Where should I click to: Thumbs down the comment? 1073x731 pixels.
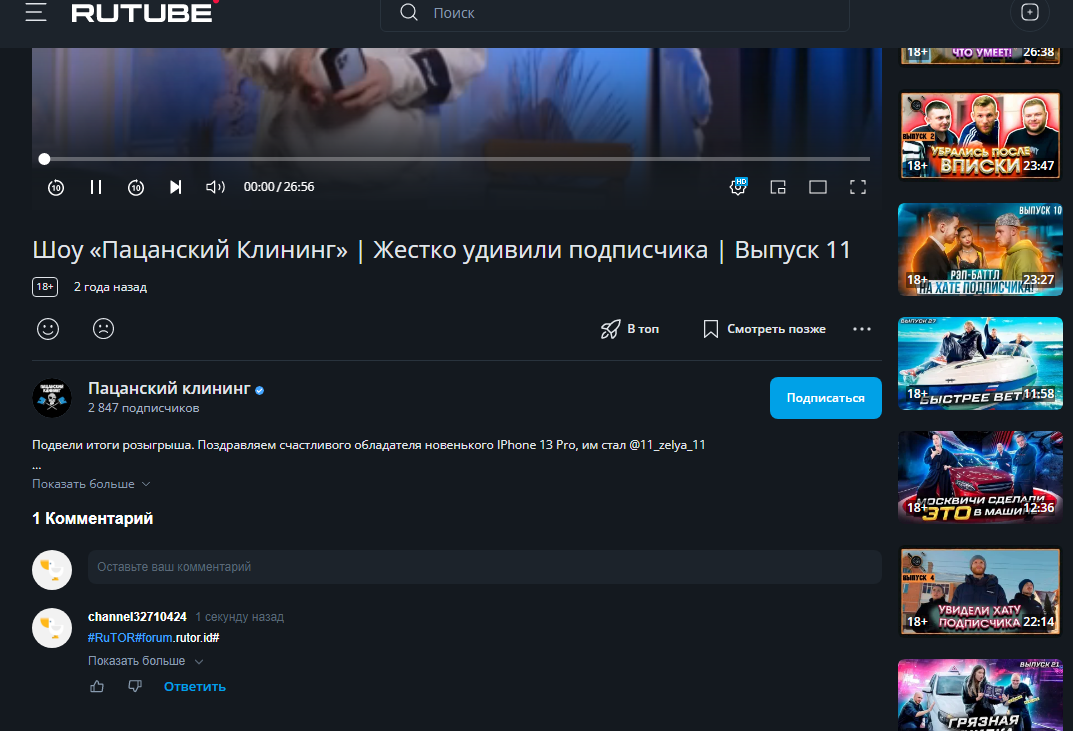(x=135, y=686)
